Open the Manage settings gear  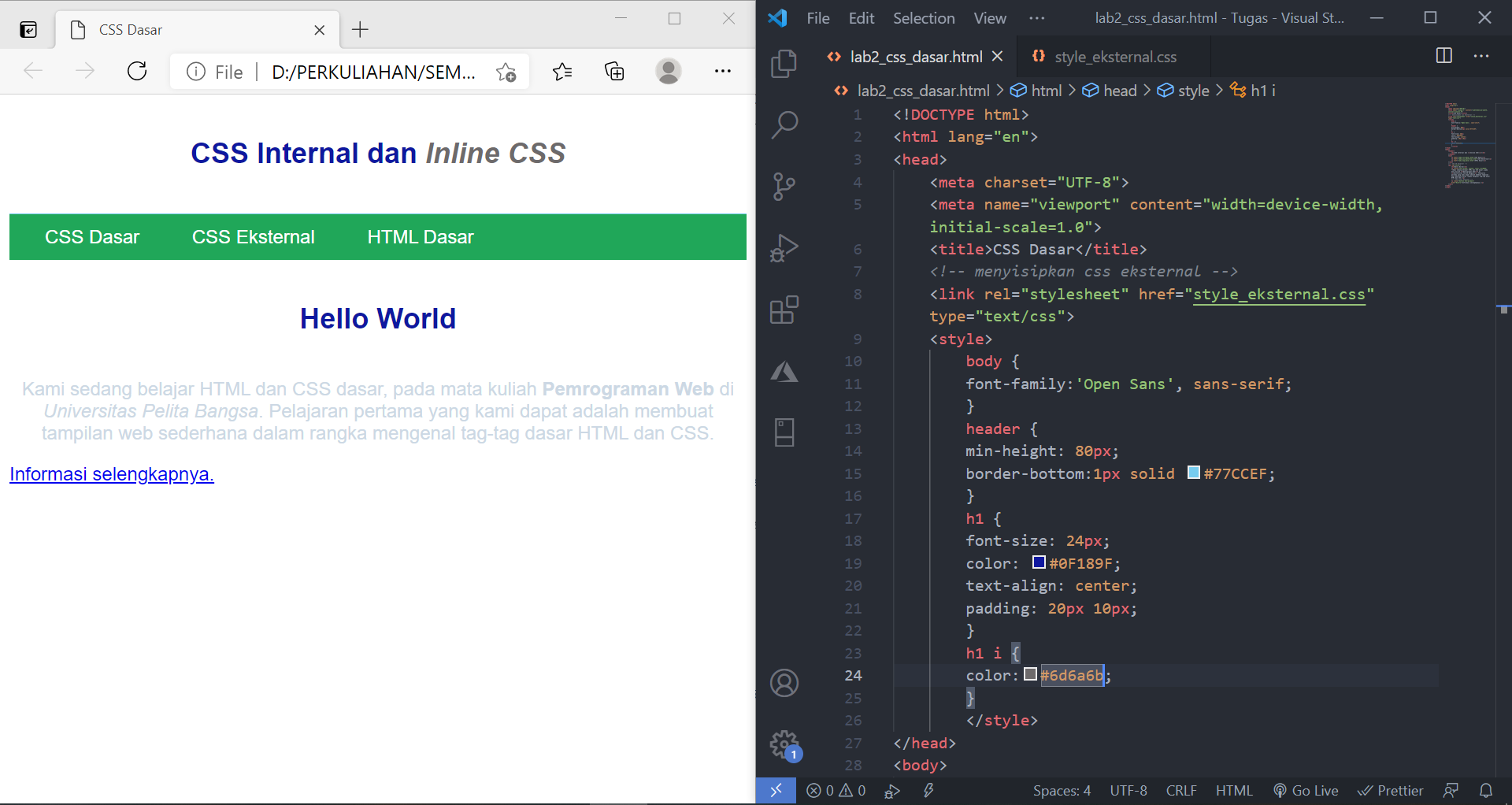tap(784, 744)
